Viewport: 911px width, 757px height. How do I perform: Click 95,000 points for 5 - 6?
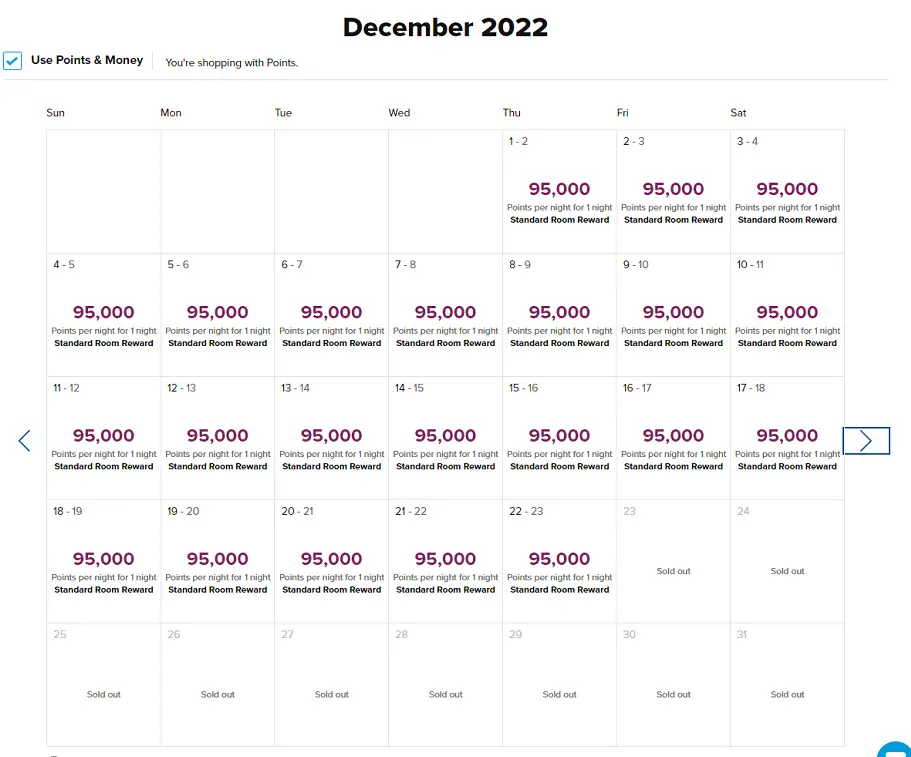[217, 313]
